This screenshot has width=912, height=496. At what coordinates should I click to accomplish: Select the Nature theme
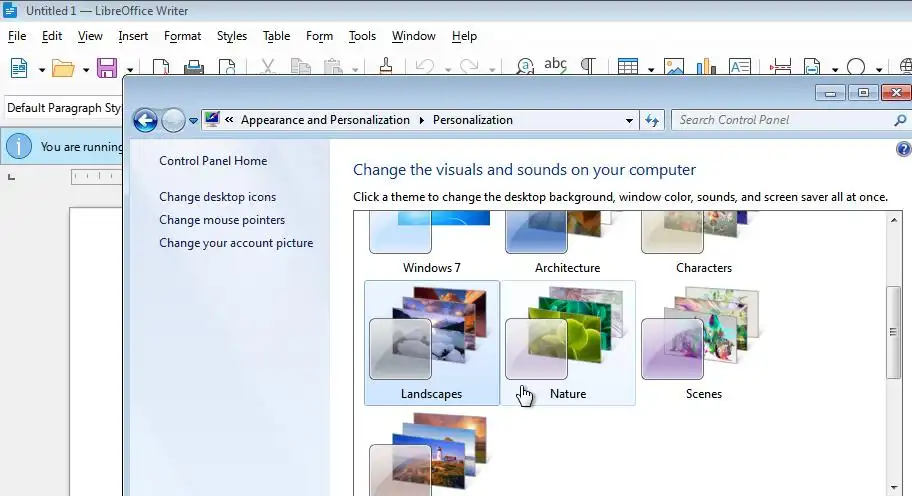[568, 343]
